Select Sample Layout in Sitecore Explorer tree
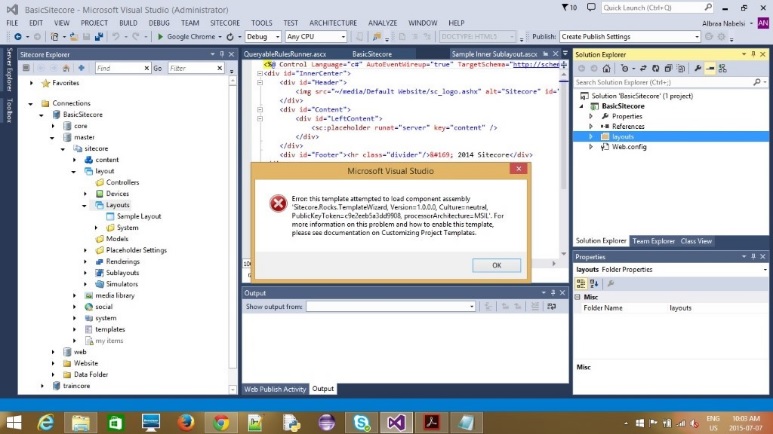This screenshot has height=434, width=773. click(x=139, y=217)
